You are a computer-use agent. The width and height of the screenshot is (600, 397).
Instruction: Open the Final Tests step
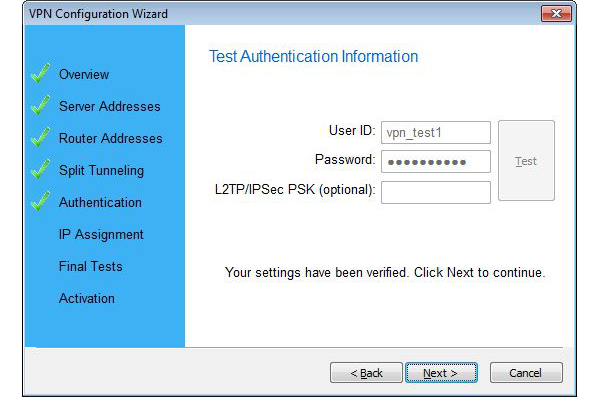(x=91, y=266)
